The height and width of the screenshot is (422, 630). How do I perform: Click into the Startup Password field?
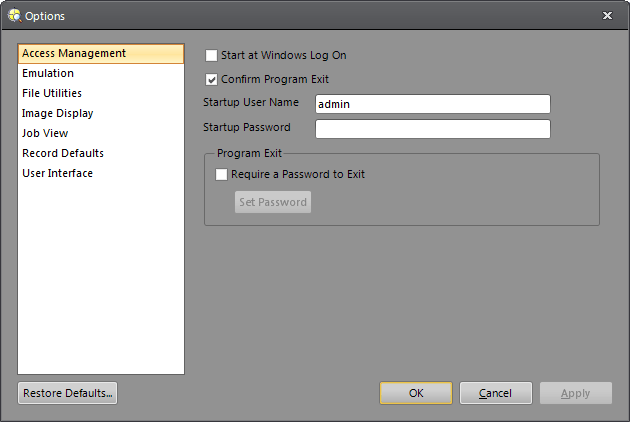(432, 128)
